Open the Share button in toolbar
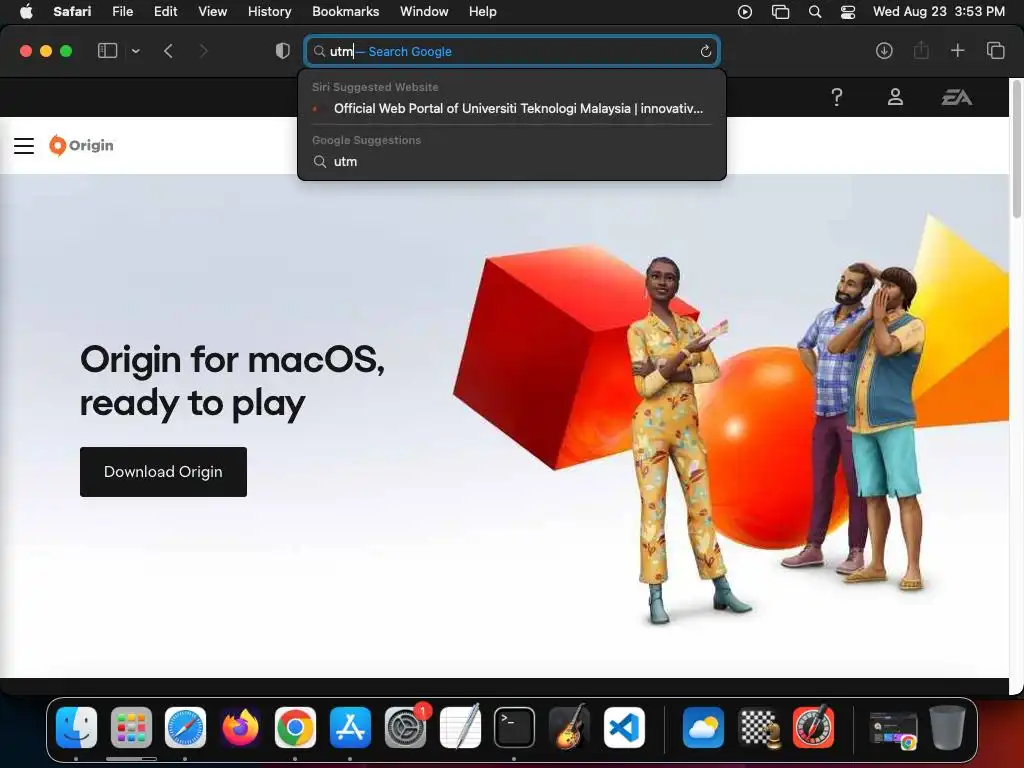 click(x=921, y=51)
